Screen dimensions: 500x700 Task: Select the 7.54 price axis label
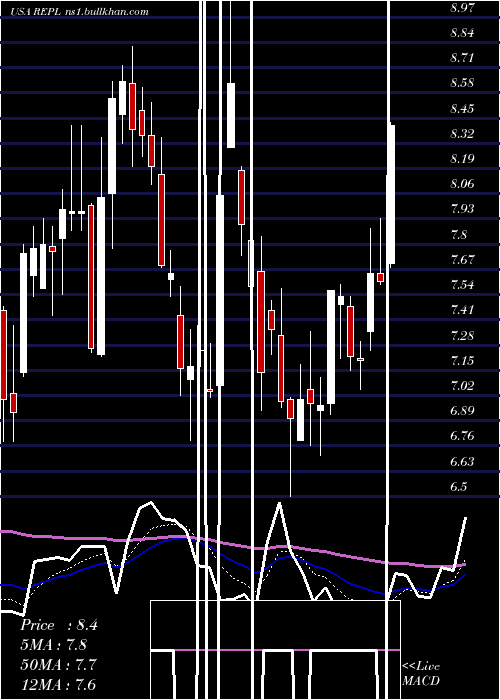(x=462, y=285)
